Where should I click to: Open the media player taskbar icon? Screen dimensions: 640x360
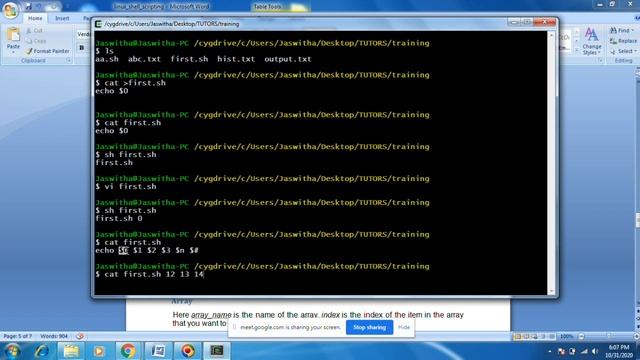(x=98, y=351)
